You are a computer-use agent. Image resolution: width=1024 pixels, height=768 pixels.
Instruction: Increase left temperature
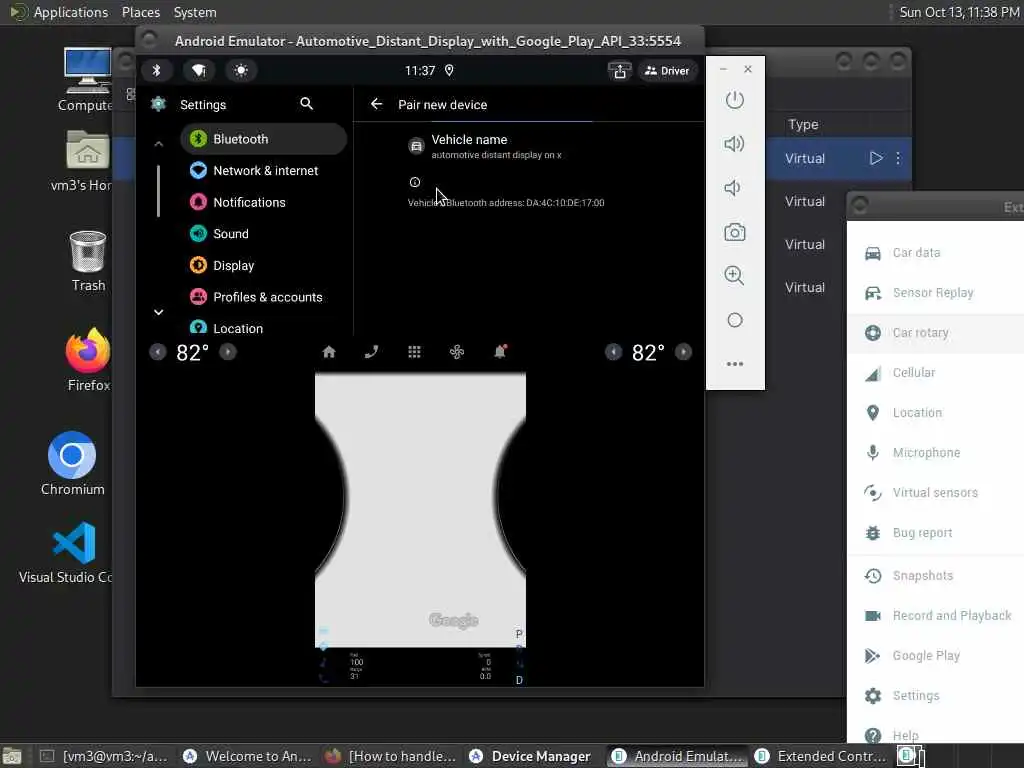tap(227, 352)
